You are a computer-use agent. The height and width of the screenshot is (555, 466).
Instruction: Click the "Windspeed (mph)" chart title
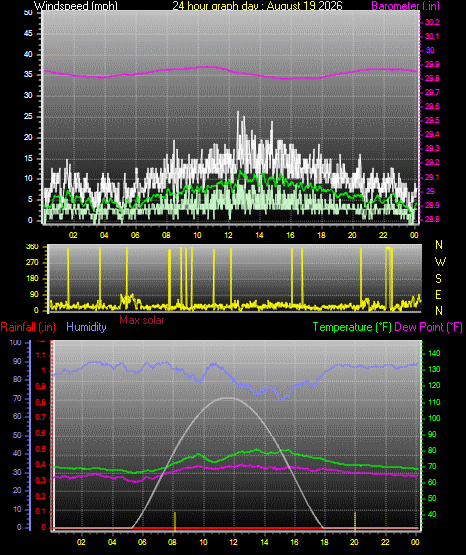click(75, 6)
